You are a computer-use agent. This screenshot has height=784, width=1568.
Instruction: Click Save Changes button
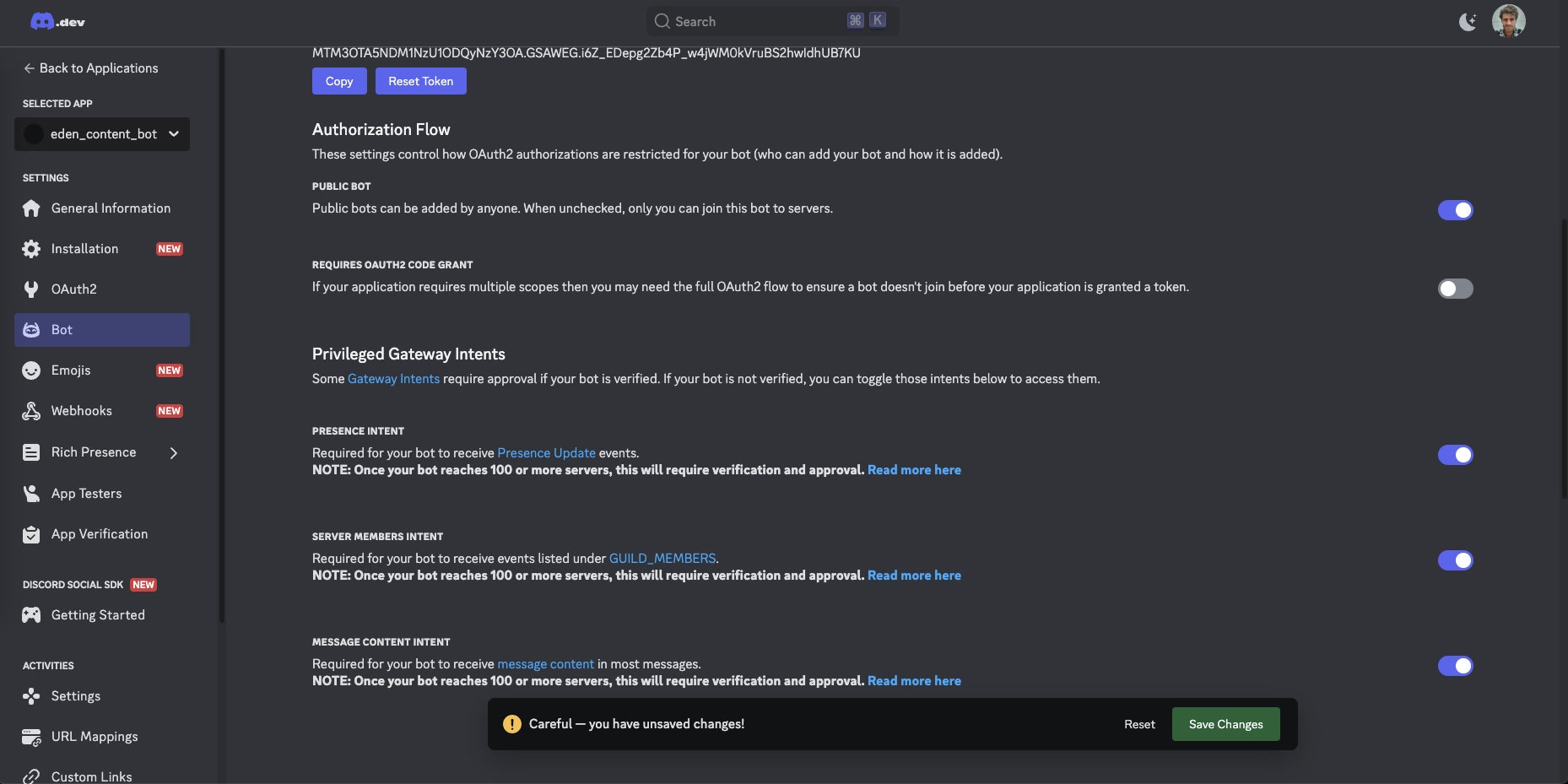(1225, 724)
